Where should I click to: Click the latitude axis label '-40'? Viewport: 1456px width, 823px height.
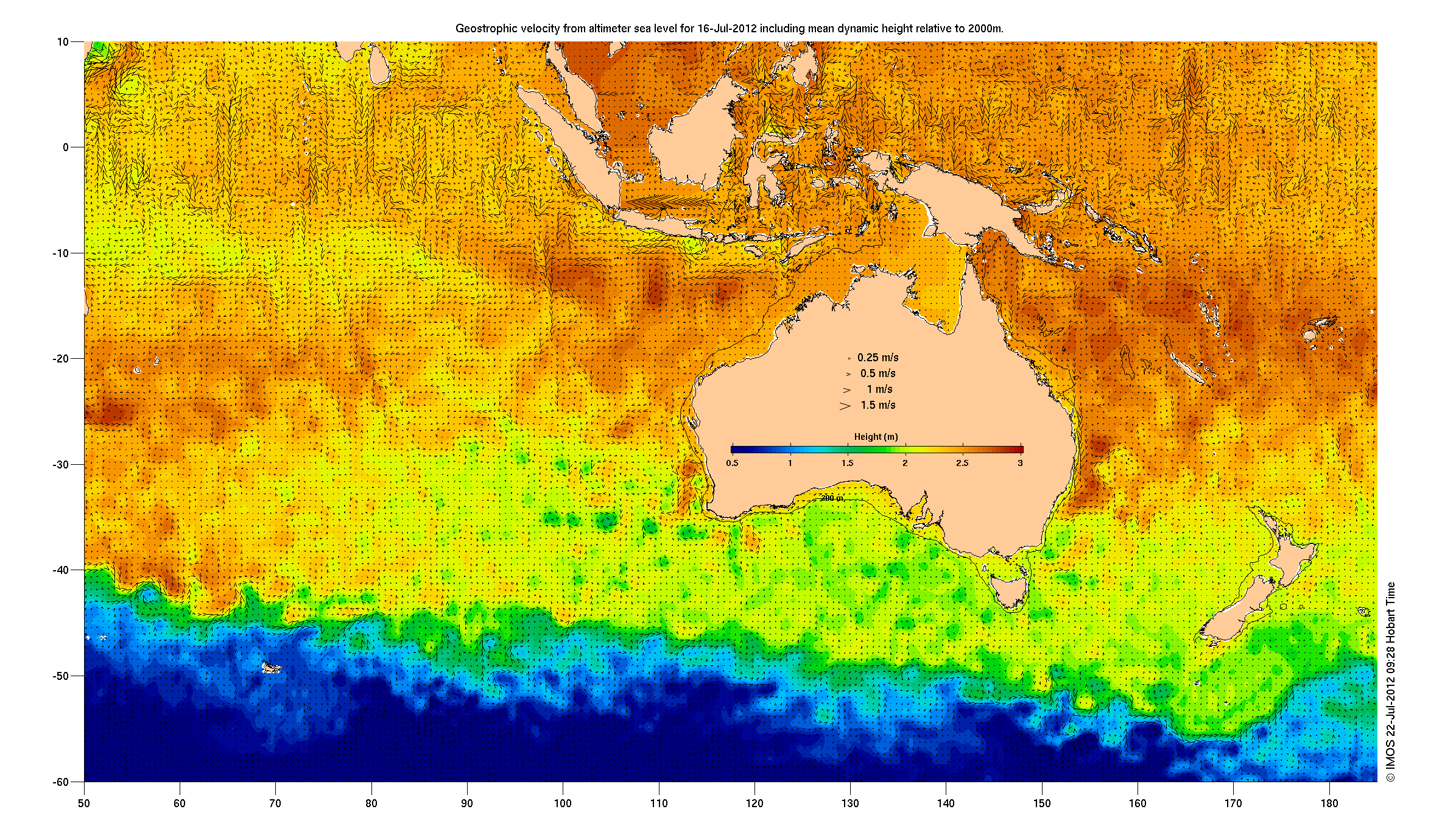point(60,570)
